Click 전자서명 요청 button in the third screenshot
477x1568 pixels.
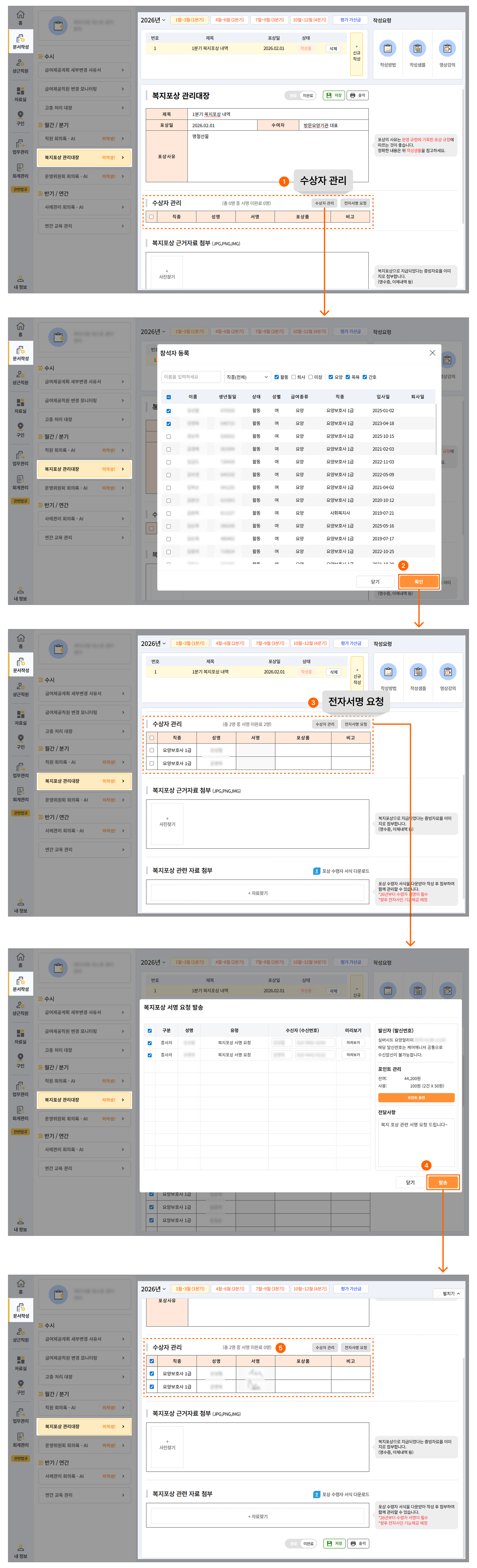click(x=356, y=724)
